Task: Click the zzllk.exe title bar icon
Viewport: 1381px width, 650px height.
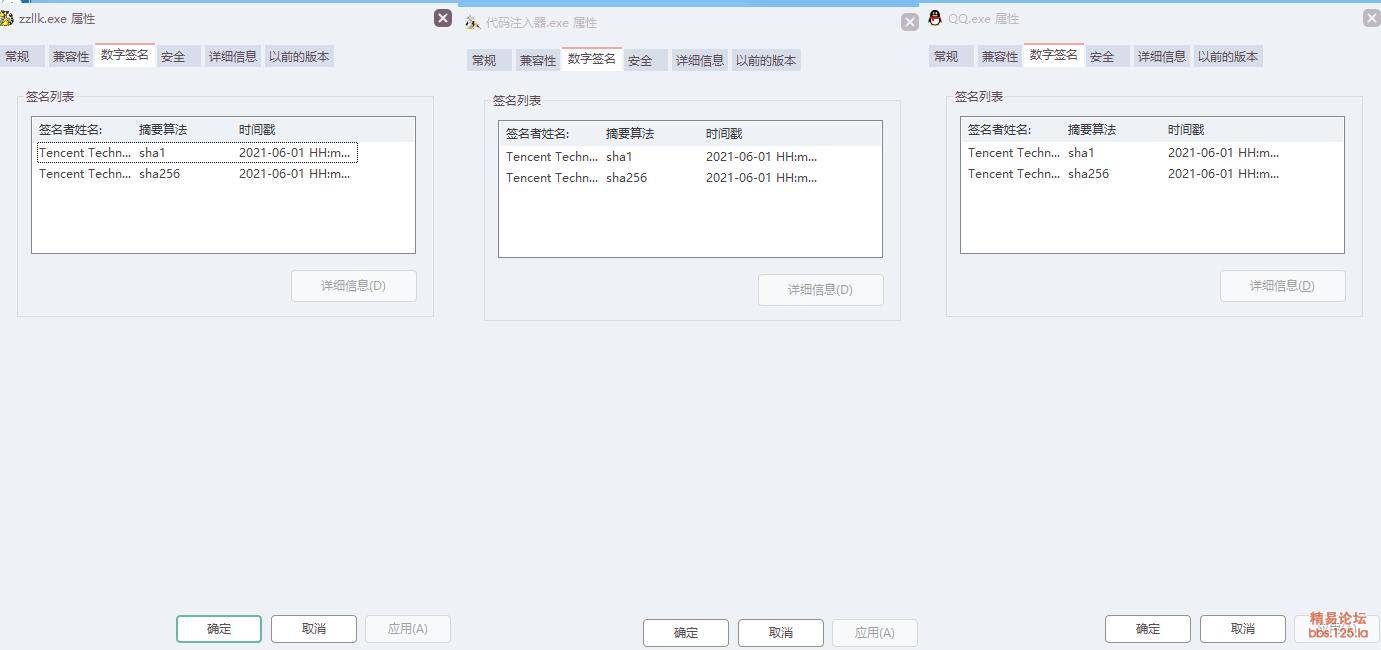Action: (x=6, y=18)
